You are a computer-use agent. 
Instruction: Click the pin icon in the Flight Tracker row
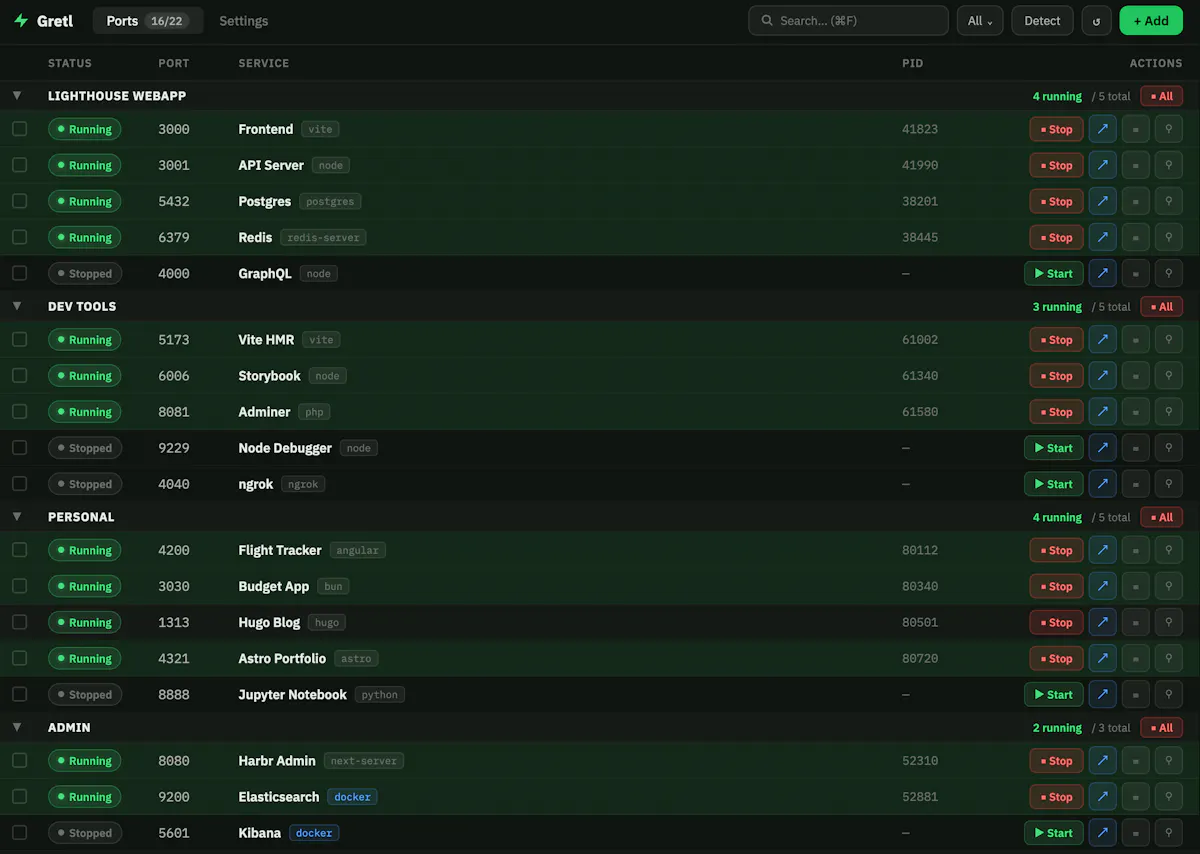(x=1168, y=550)
